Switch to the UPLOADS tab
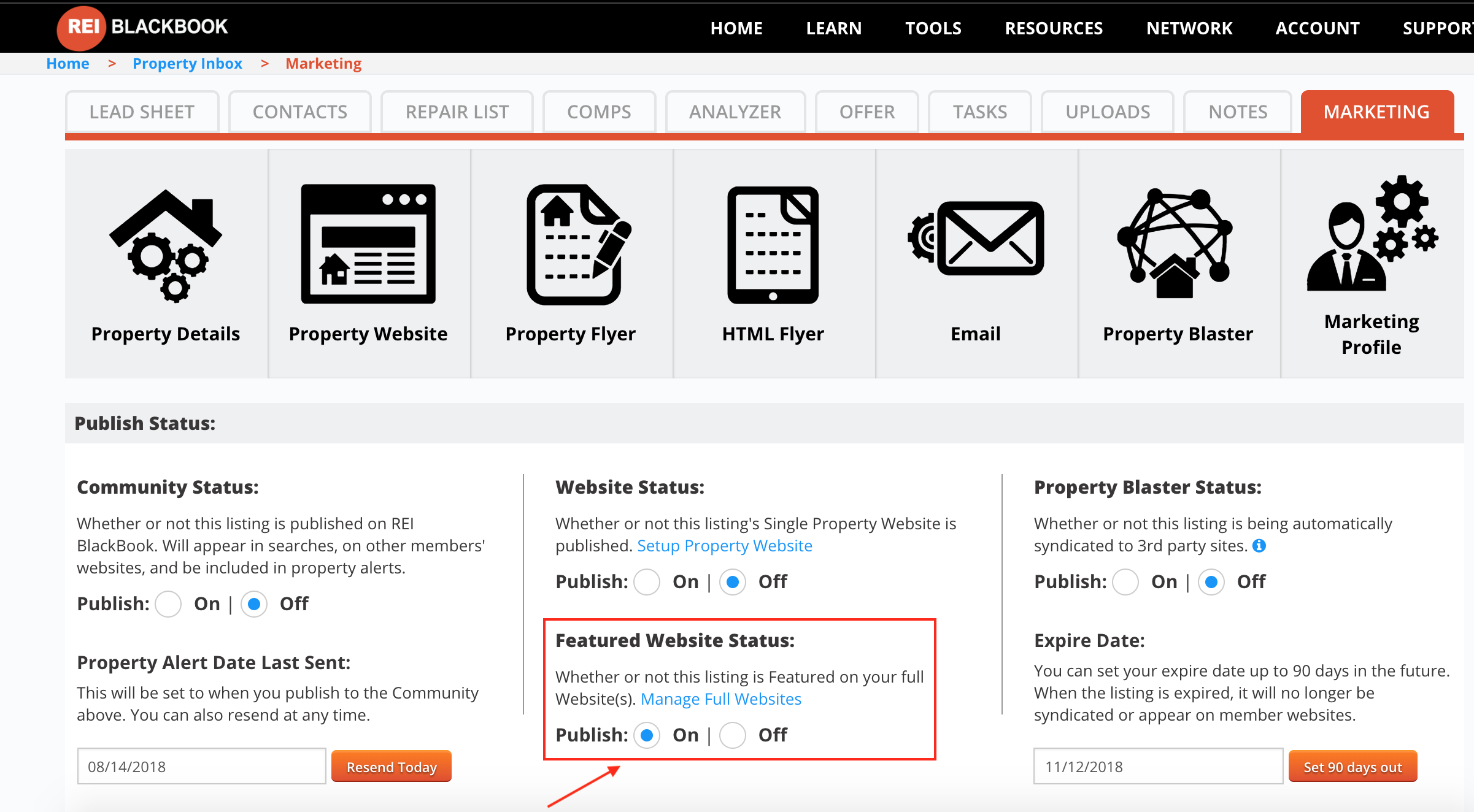 1108,112
